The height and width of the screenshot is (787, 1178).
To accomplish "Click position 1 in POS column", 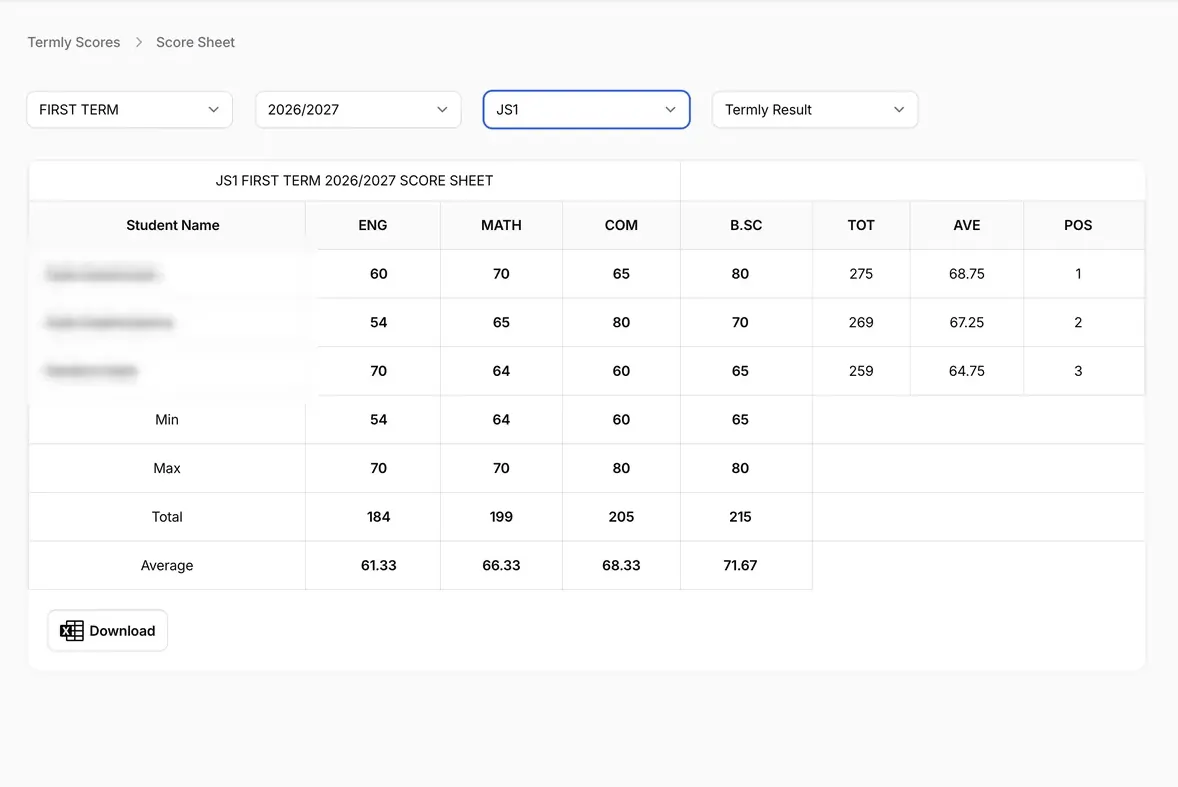I will pos(1078,274).
